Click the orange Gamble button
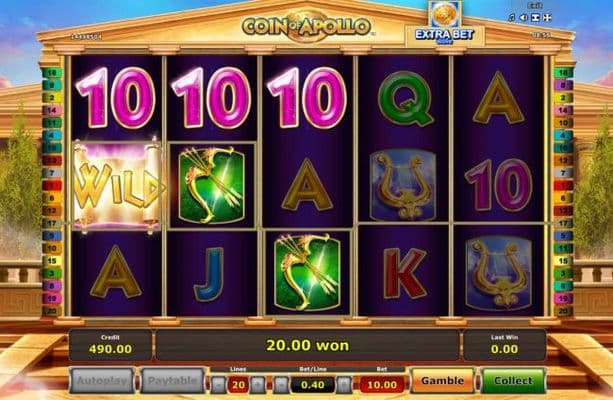Image resolution: width=613 pixels, height=400 pixels. pyautogui.click(x=443, y=380)
